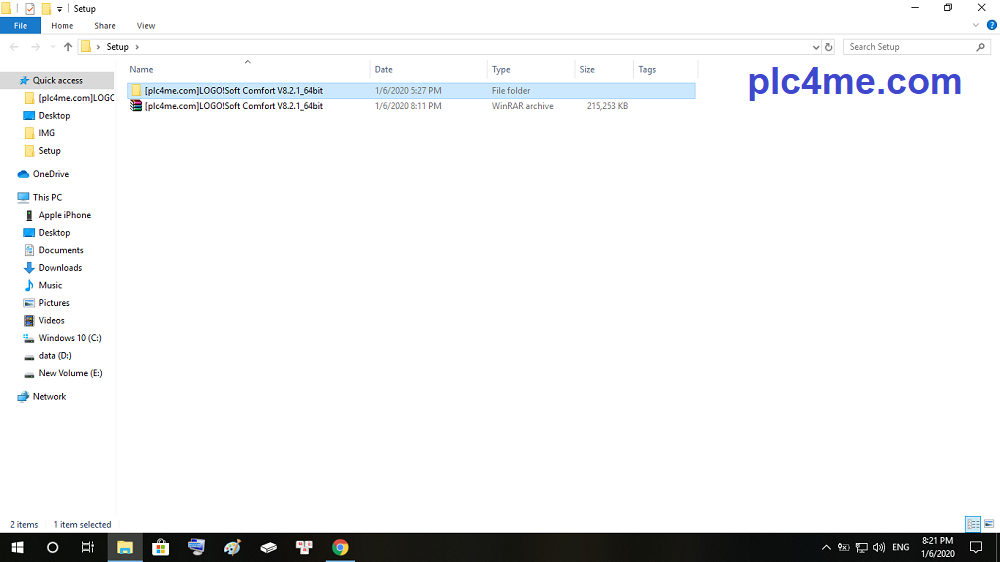Open the View ribbon tab

point(145,25)
